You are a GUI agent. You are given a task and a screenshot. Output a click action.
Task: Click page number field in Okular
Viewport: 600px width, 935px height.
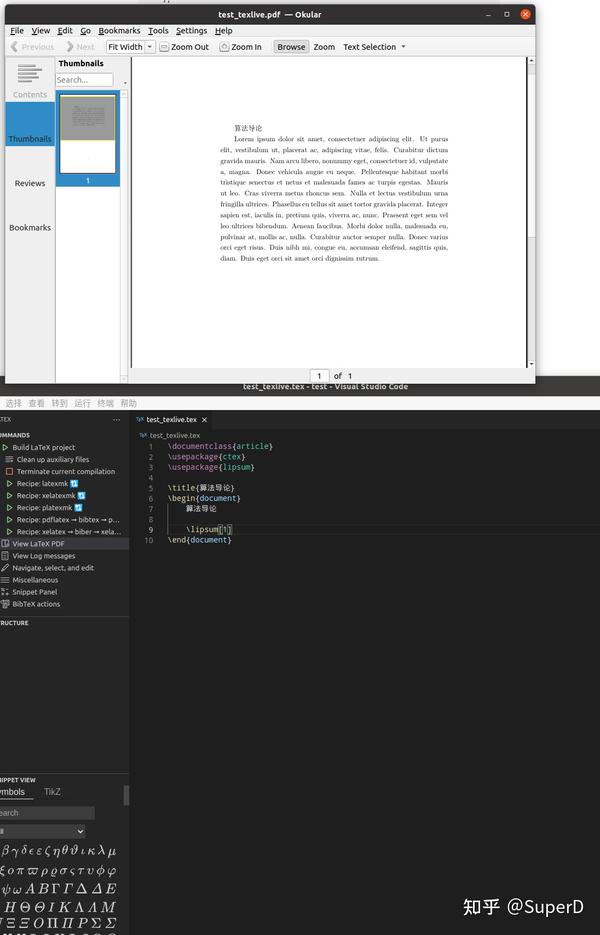pyautogui.click(x=319, y=376)
